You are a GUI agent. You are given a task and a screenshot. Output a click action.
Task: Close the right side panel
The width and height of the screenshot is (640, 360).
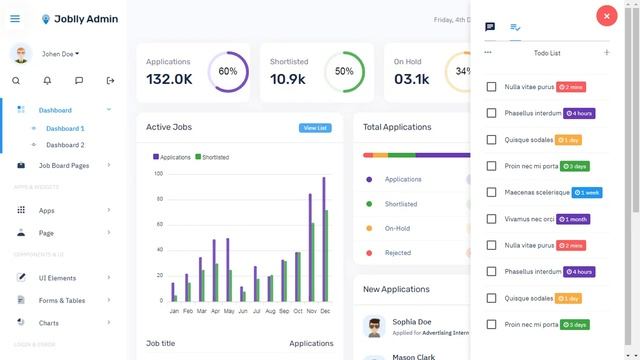pyautogui.click(x=607, y=16)
